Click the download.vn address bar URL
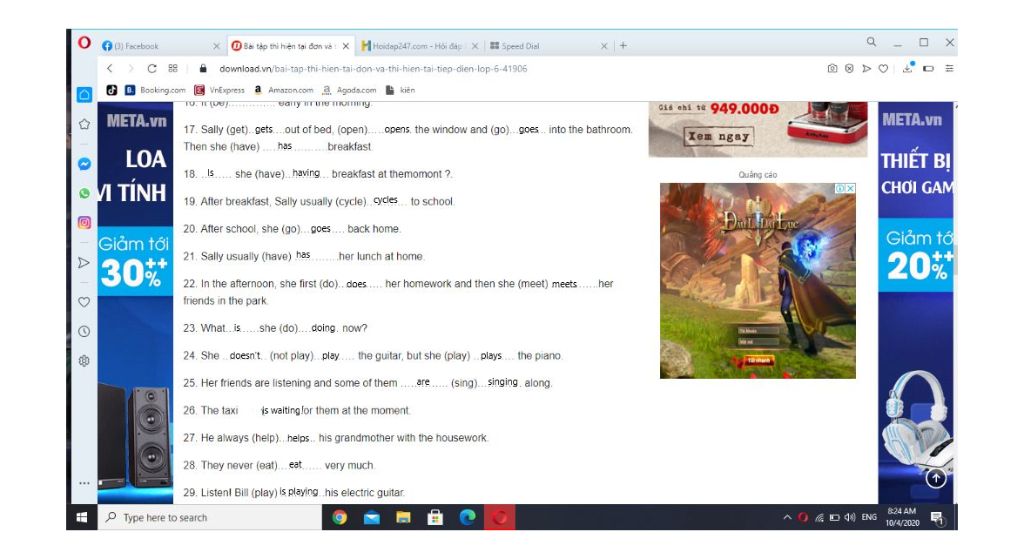This screenshot has height=559, width=1024. point(373,69)
